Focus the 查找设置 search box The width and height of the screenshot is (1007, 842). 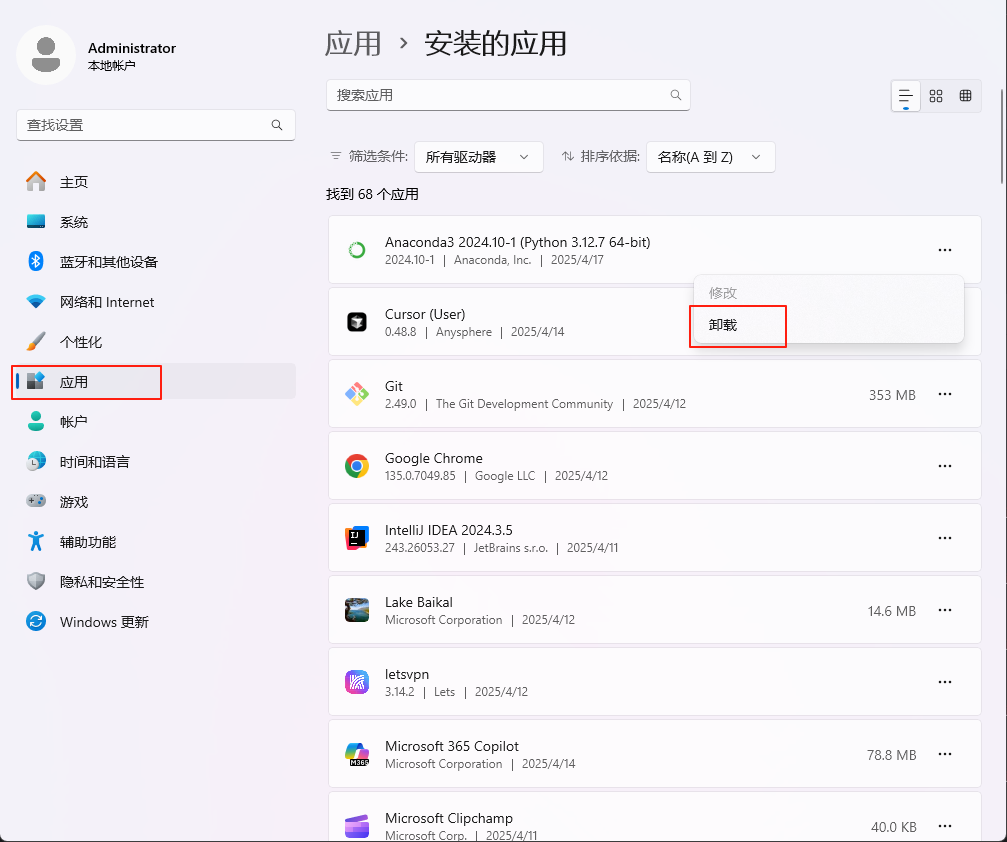point(155,125)
